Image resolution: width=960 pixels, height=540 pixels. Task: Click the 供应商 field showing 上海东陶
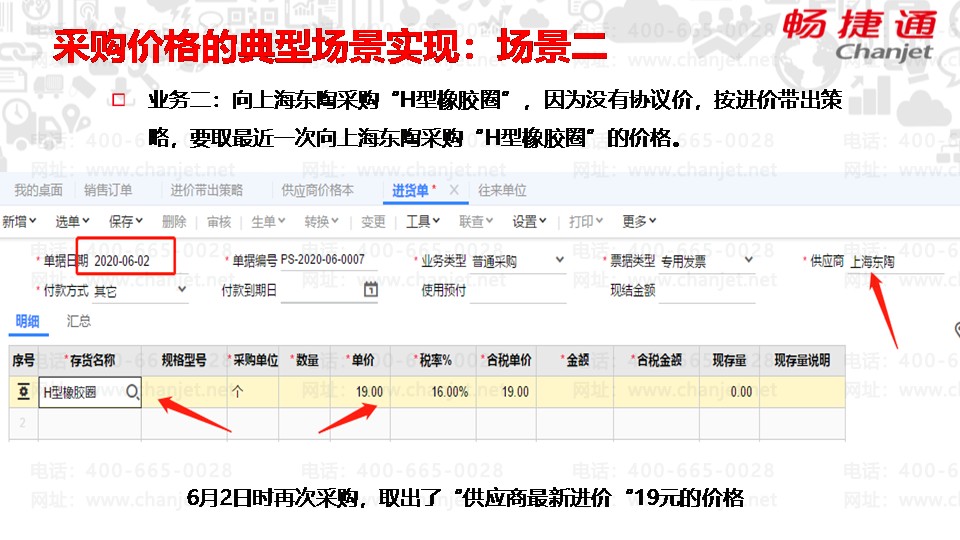click(896, 262)
